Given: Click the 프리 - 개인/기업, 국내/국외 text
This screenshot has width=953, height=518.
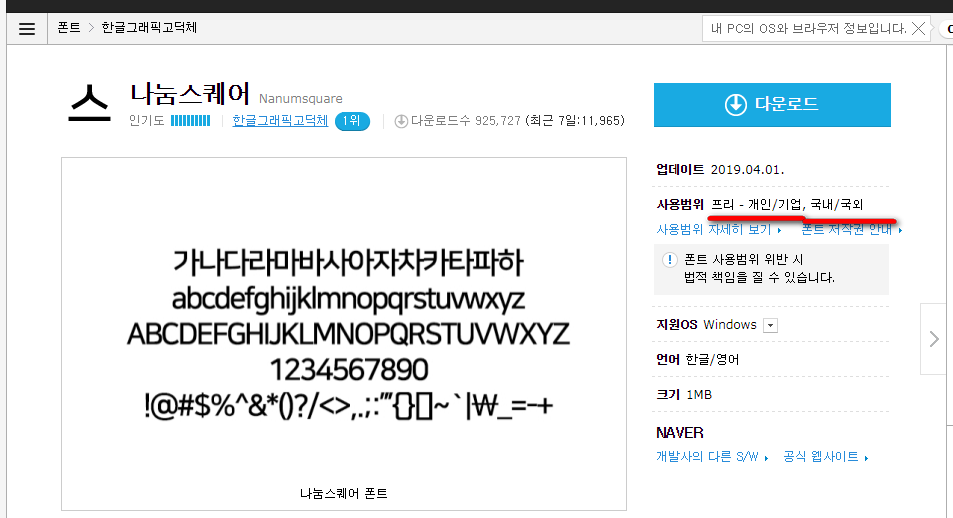Looking at the screenshot, I should coord(787,204).
